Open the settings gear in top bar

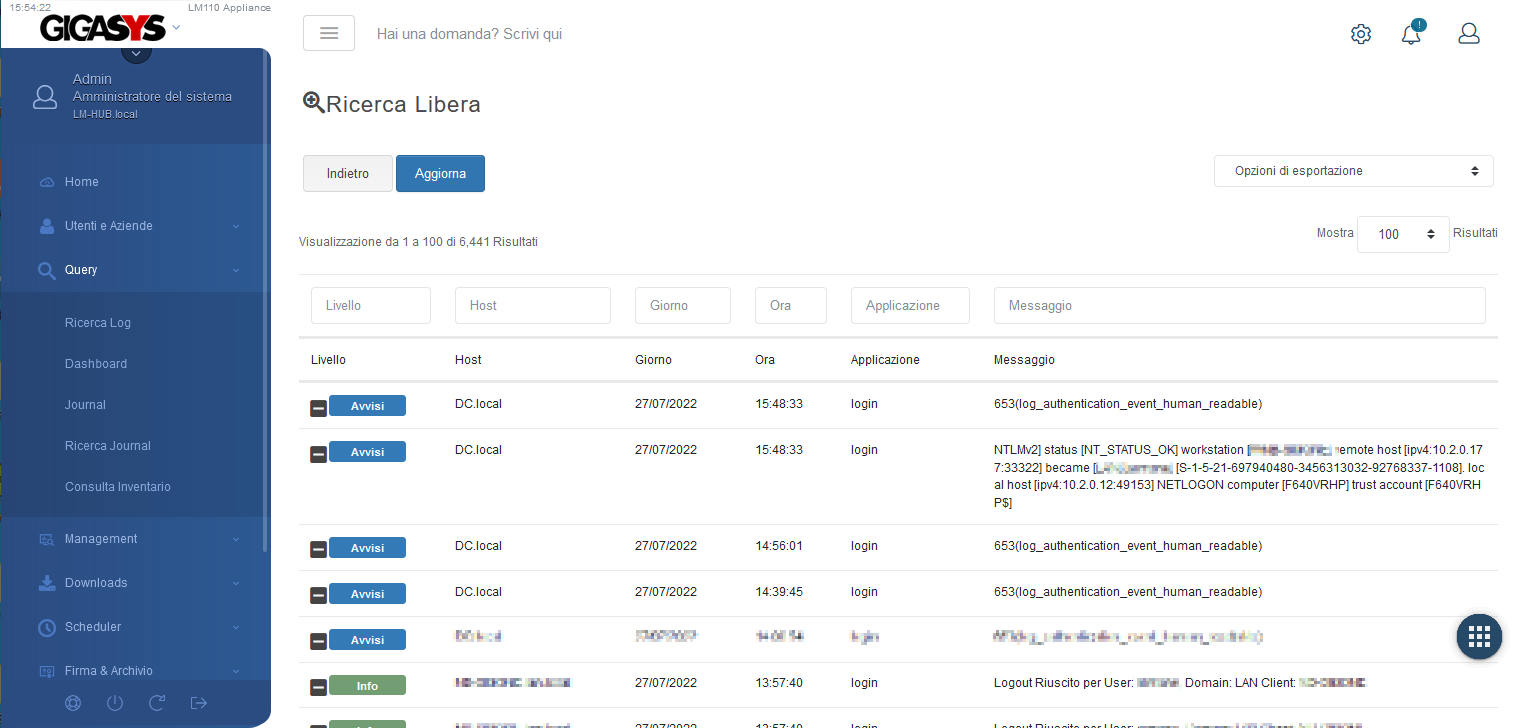pyautogui.click(x=1361, y=34)
